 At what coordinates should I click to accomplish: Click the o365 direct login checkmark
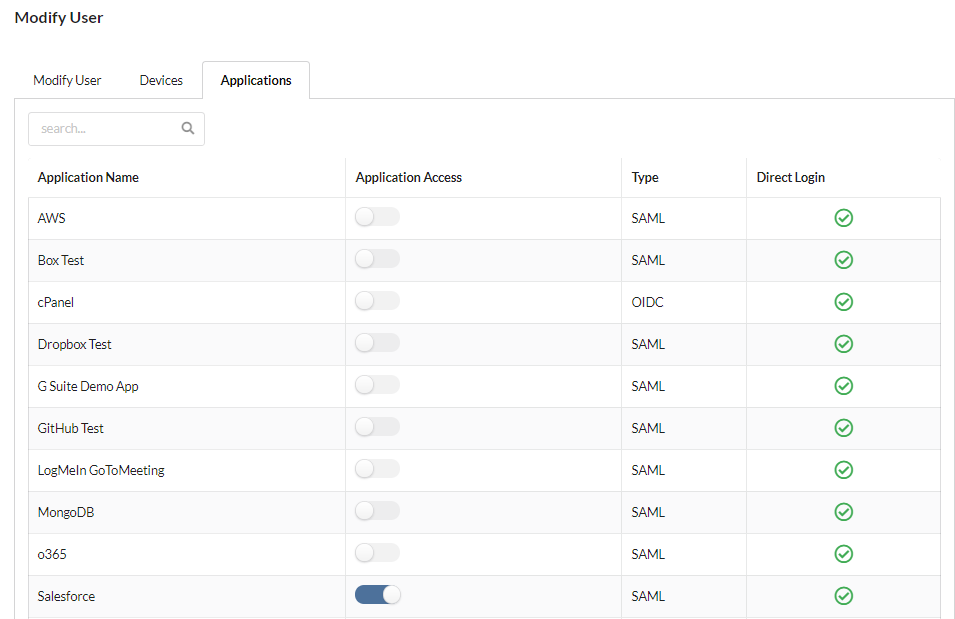click(844, 554)
